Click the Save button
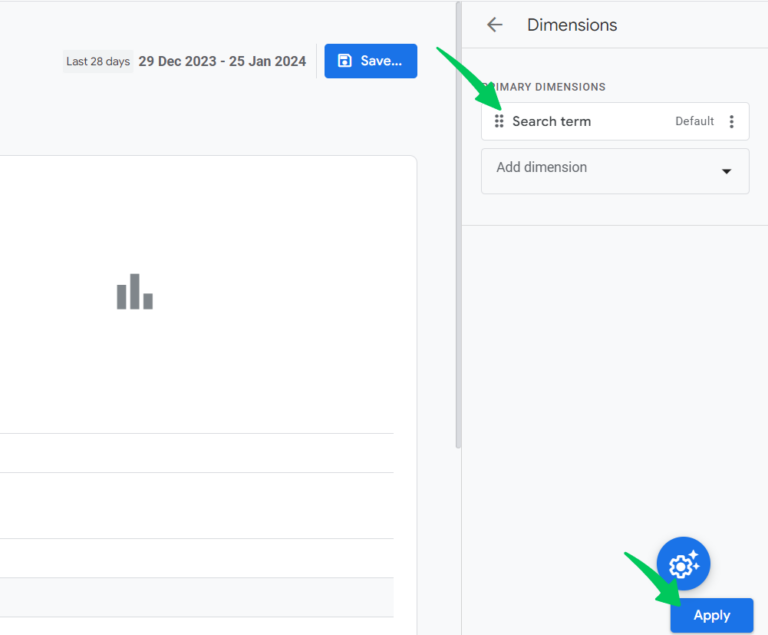The image size is (768, 635). tap(371, 61)
